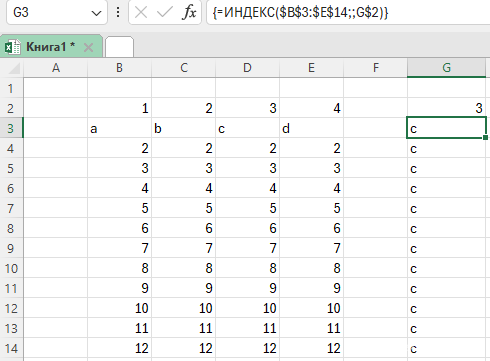The width and height of the screenshot is (490, 361).
Task: Click cell G2 containing 3
Action: click(x=446, y=108)
